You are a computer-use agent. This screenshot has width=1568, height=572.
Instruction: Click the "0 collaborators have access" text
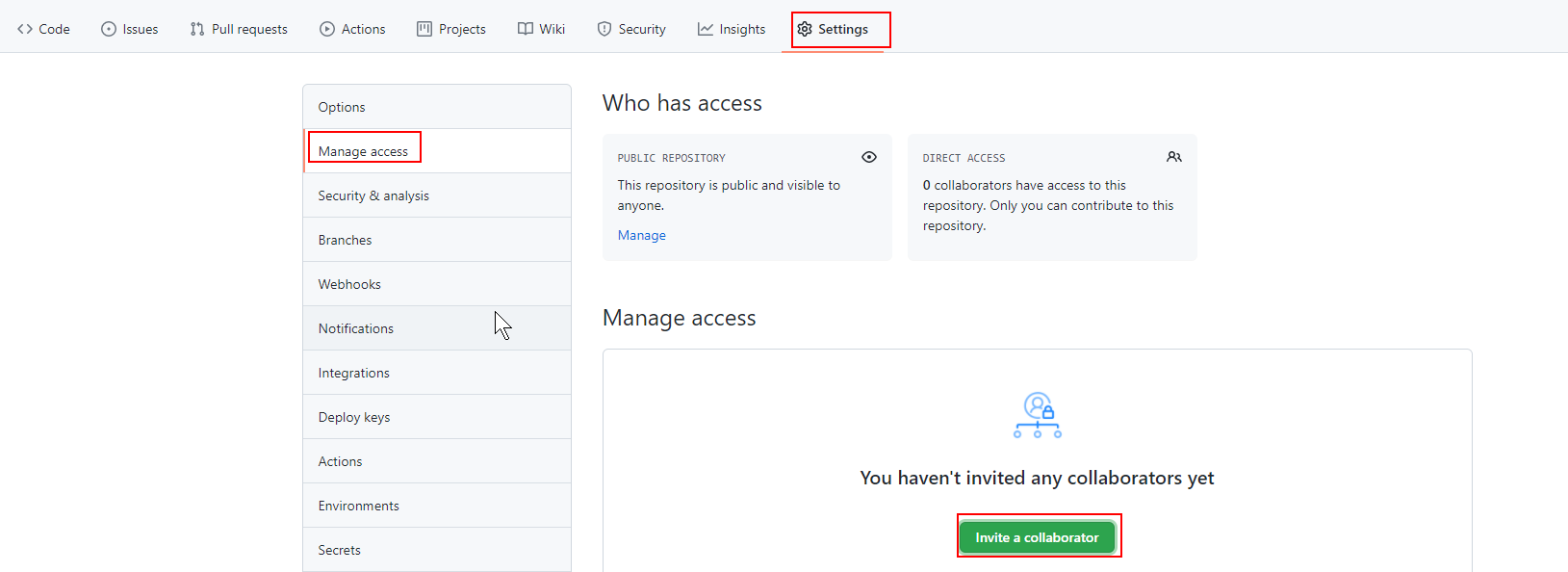pyautogui.click(x=1048, y=205)
